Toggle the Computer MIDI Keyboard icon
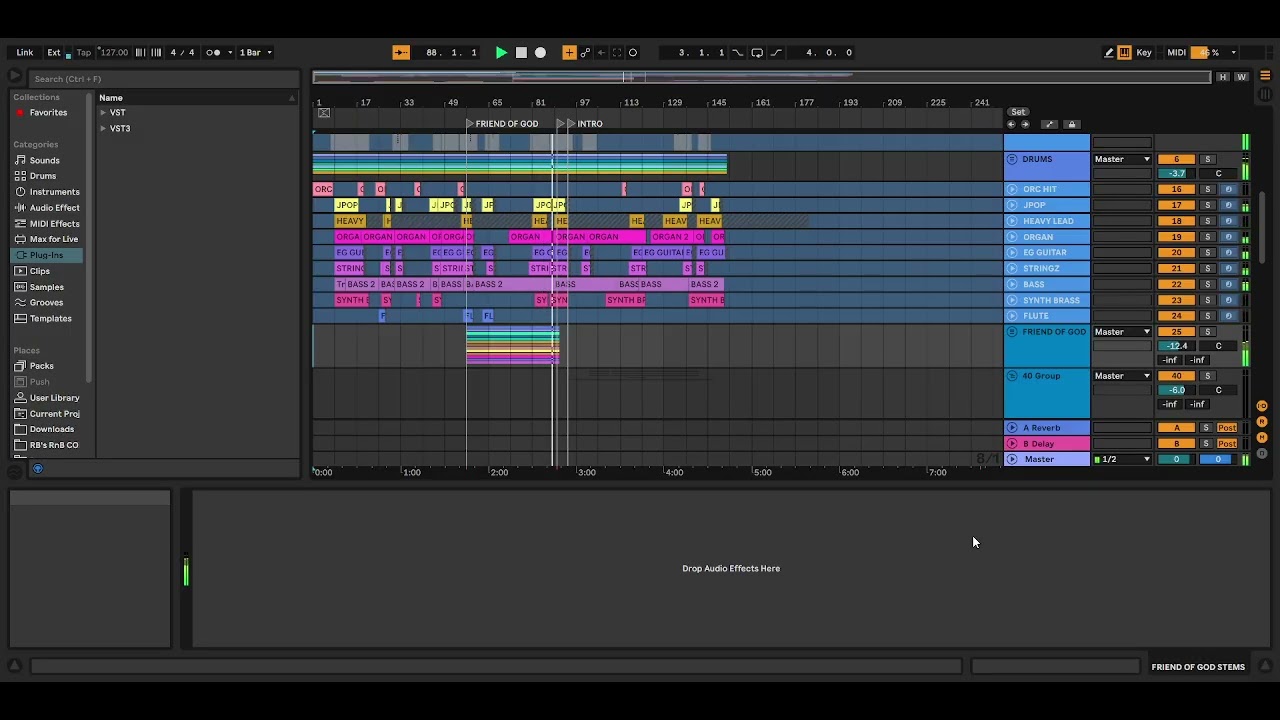The image size is (1280, 720). 1124,52
